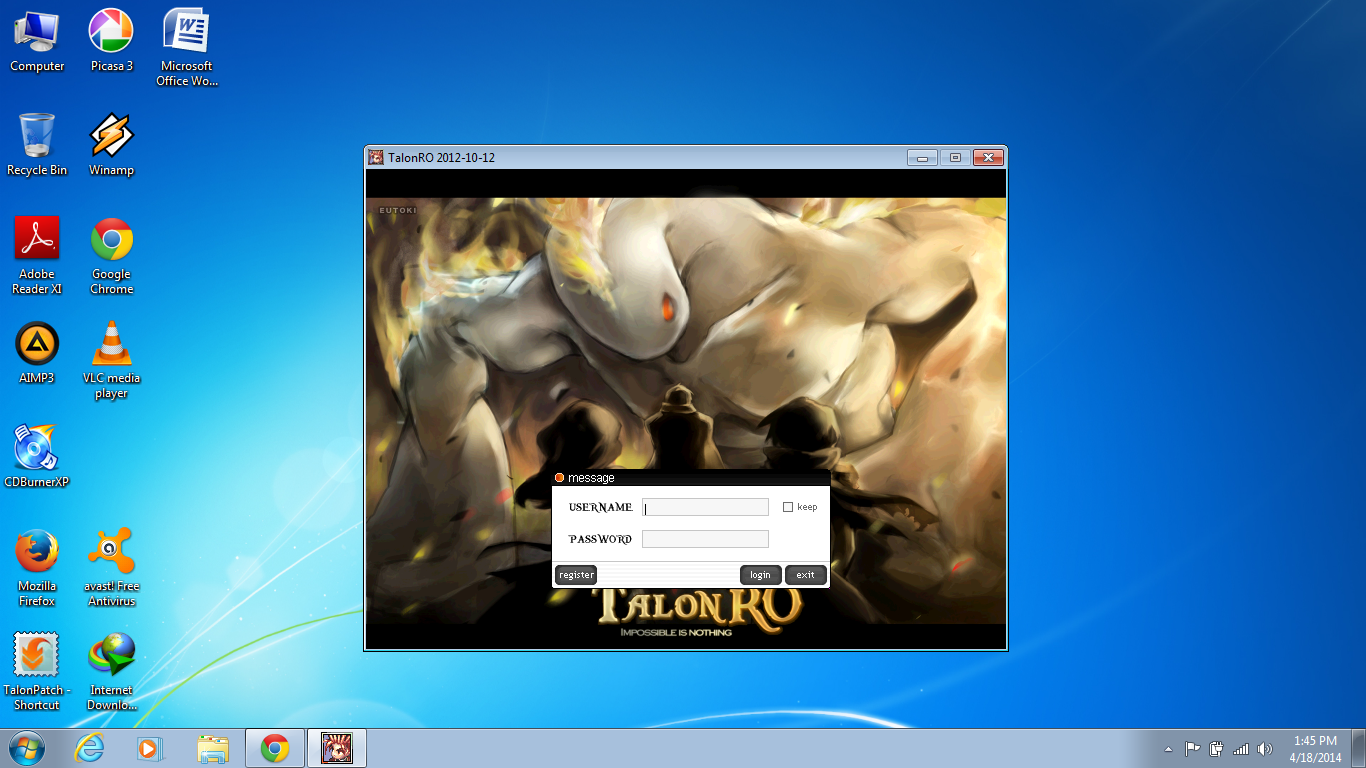The height and width of the screenshot is (768, 1366).
Task: Open the Computer desktop icon
Action: pos(37,41)
